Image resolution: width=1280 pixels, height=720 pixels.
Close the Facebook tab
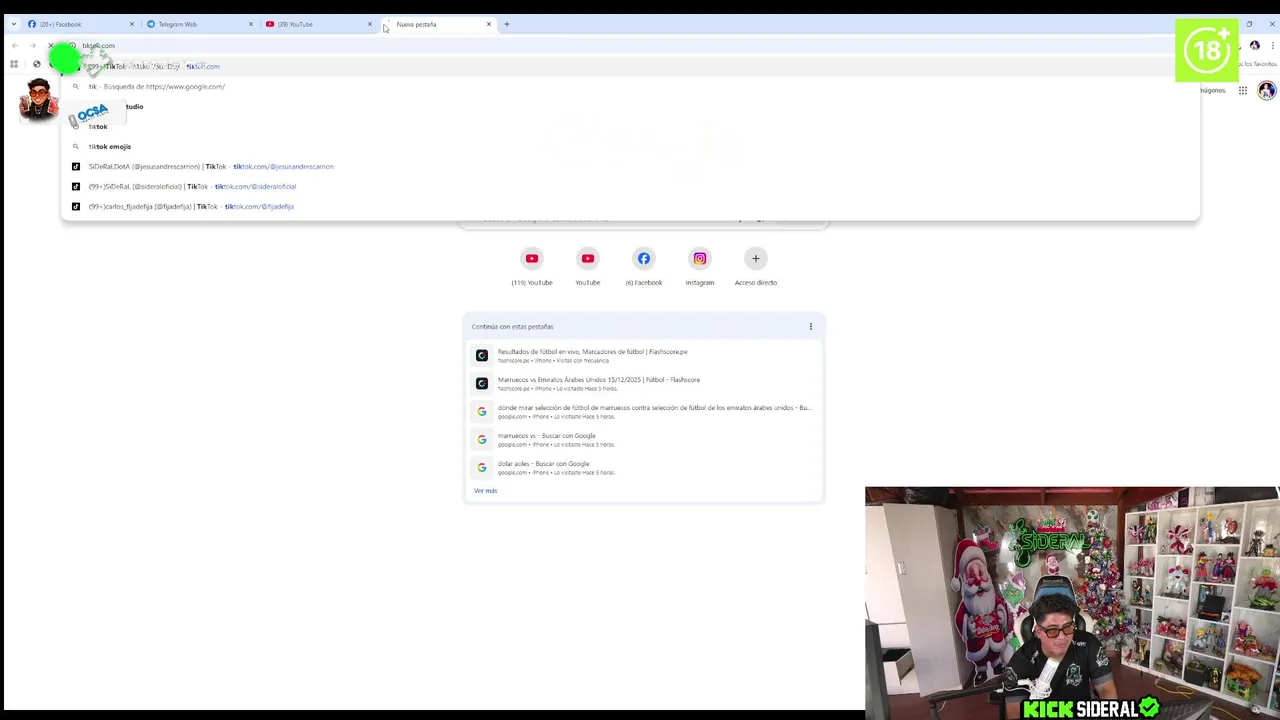(x=131, y=24)
